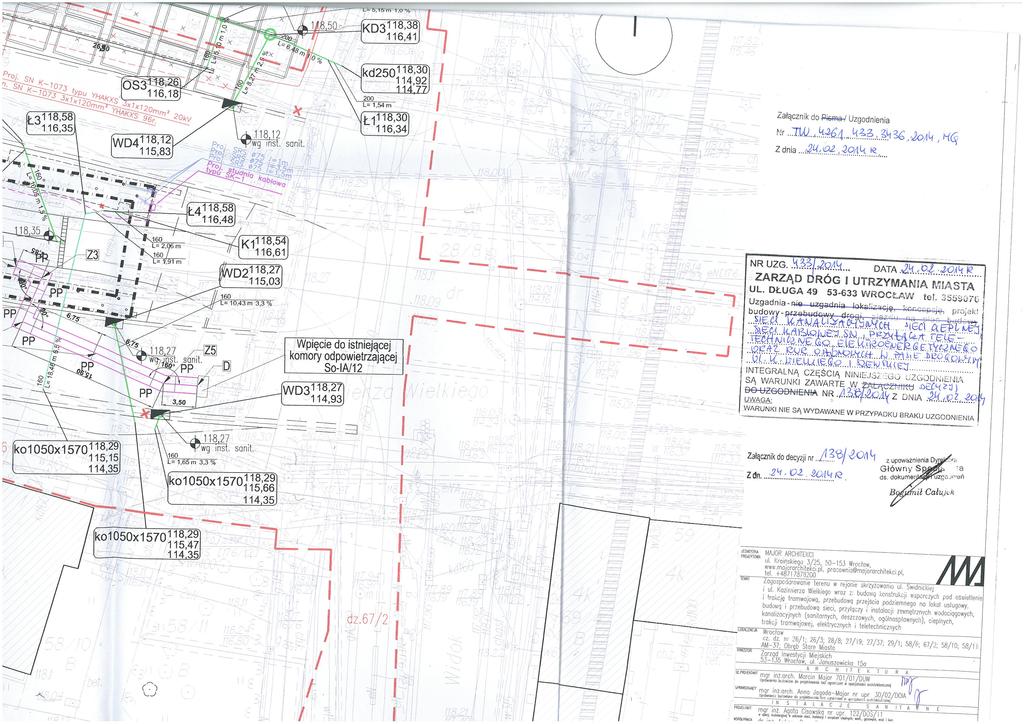Click the Ł3 118,58 116,35 label
1024x724 pixels.
pyautogui.click(x=51, y=123)
